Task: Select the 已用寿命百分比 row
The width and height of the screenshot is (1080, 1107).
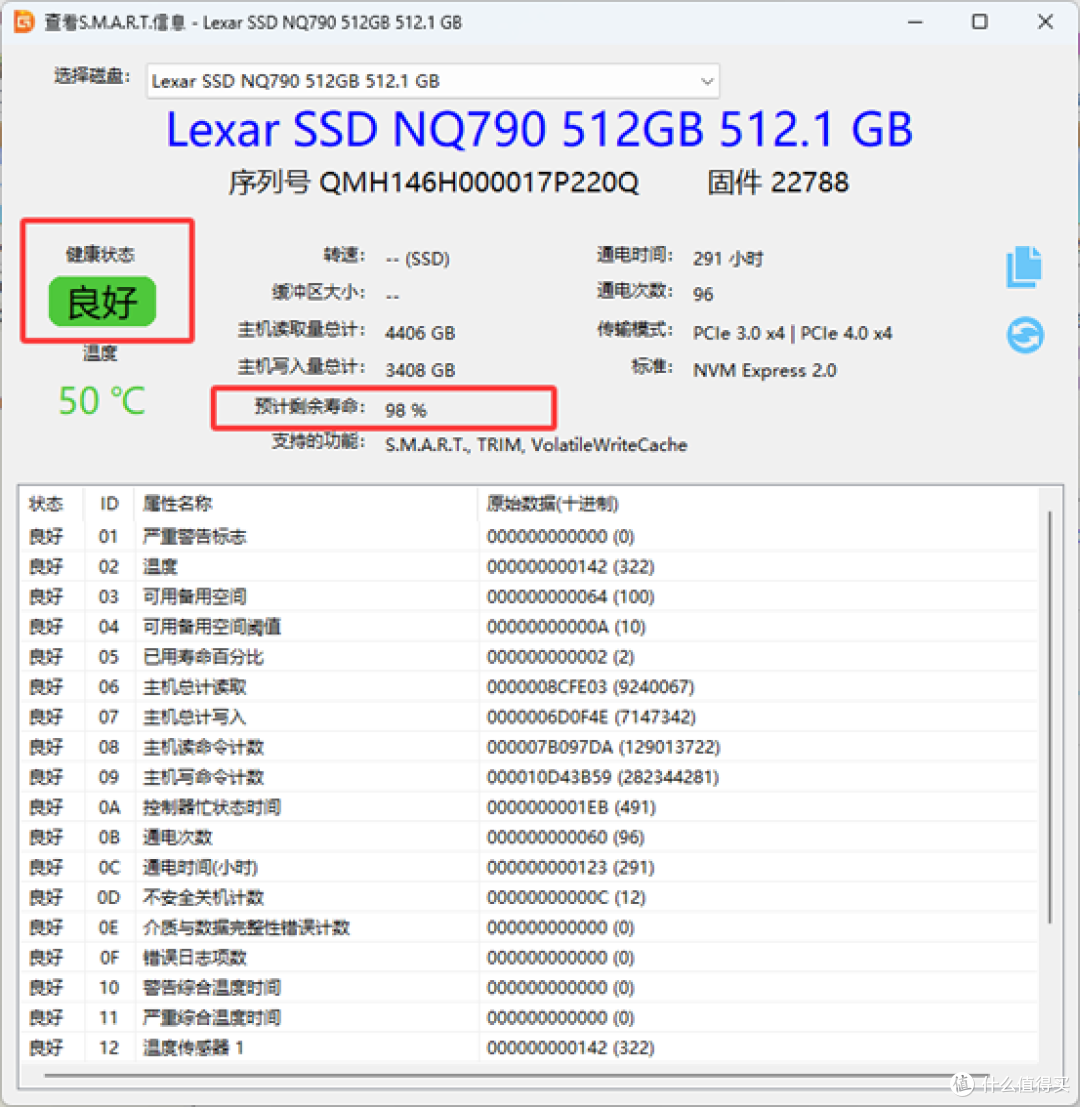Action: [529, 657]
